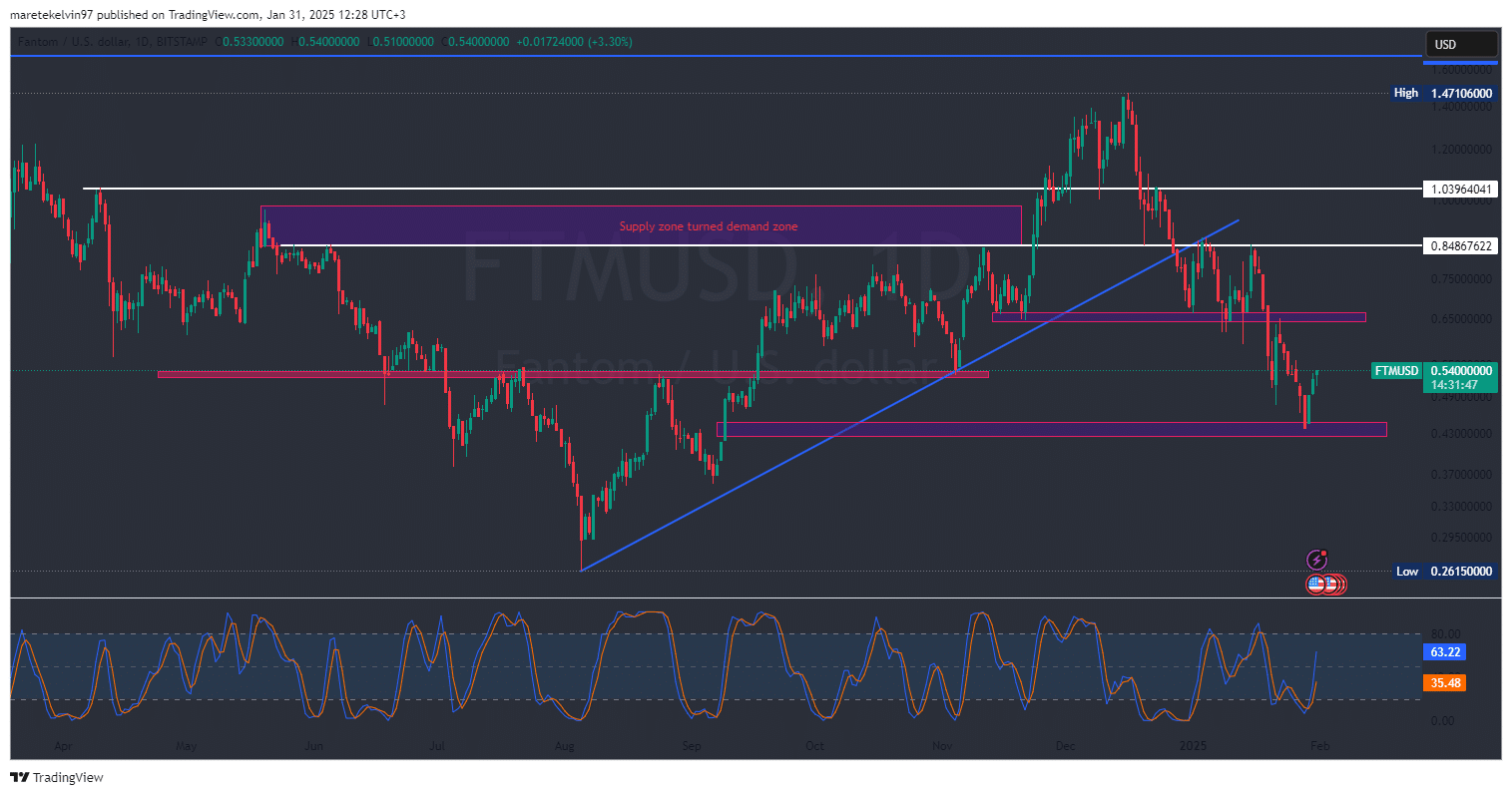Click the +3.30% price change text

click(x=609, y=42)
